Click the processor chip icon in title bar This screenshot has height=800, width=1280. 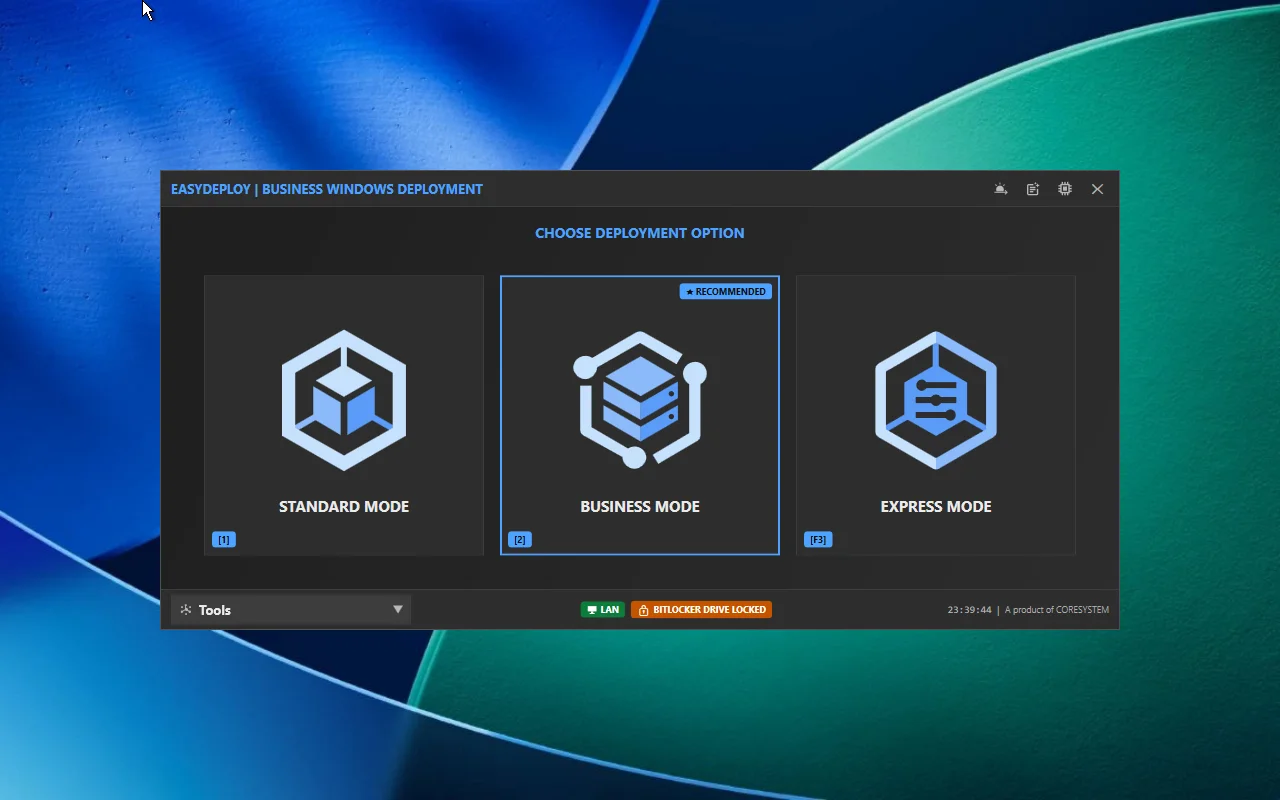pos(1065,189)
